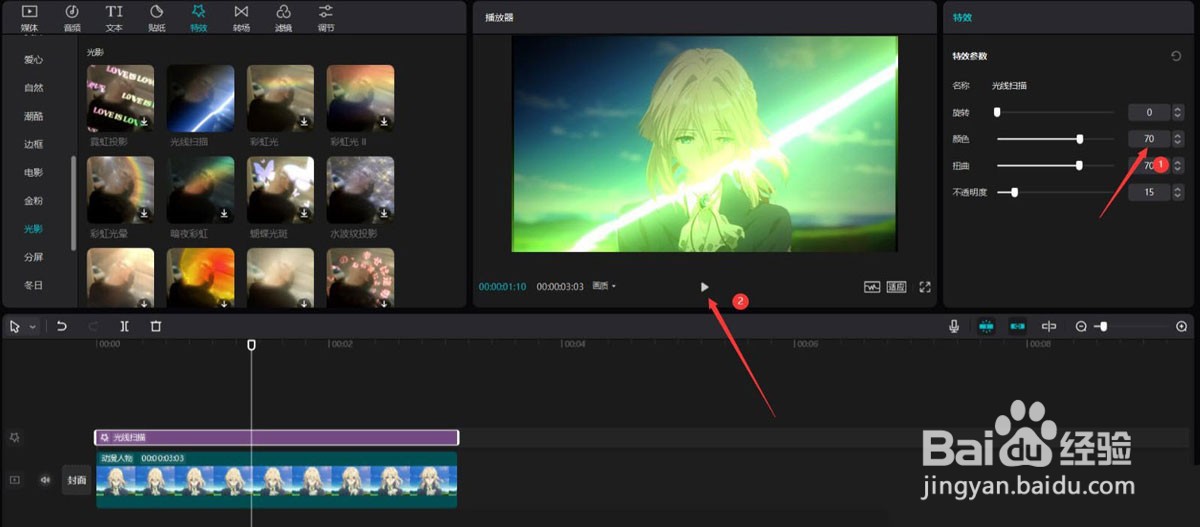Start voice recording with microphone icon
Viewport: 1200px width, 527px height.
955,326
